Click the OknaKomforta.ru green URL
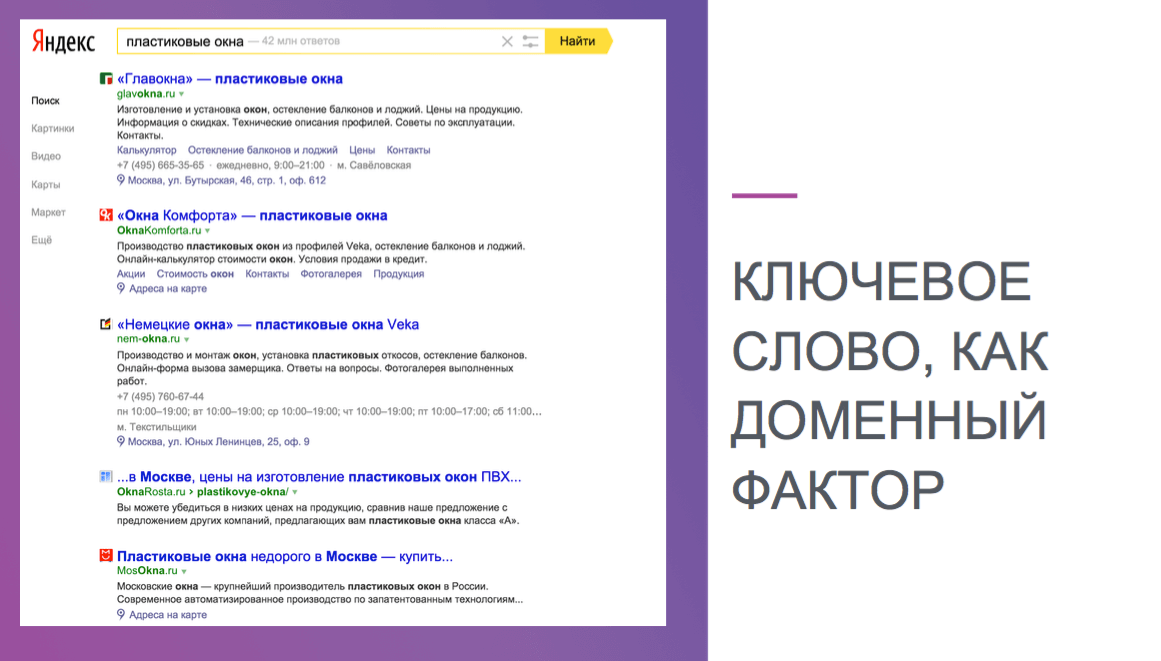 [x=159, y=230]
